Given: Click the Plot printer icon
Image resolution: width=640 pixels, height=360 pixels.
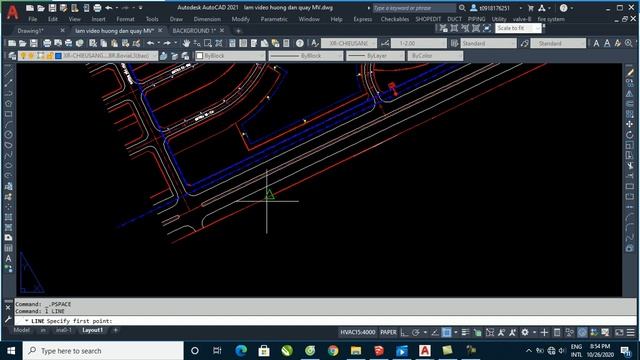Looking at the screenshot, I should coord(47,43).
